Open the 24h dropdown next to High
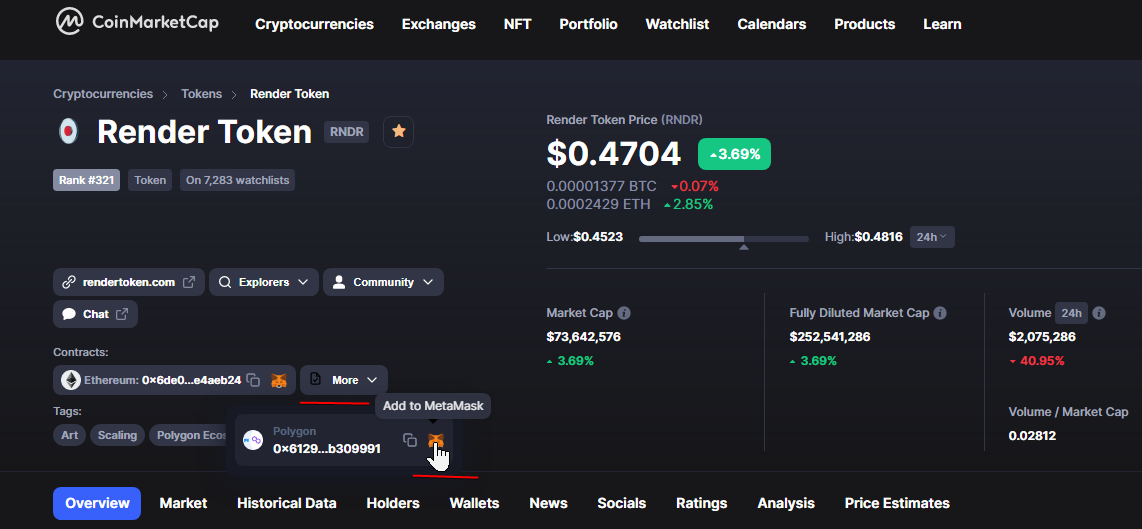The height and width of the screenshot is (529, 1142). pos(932,237)
